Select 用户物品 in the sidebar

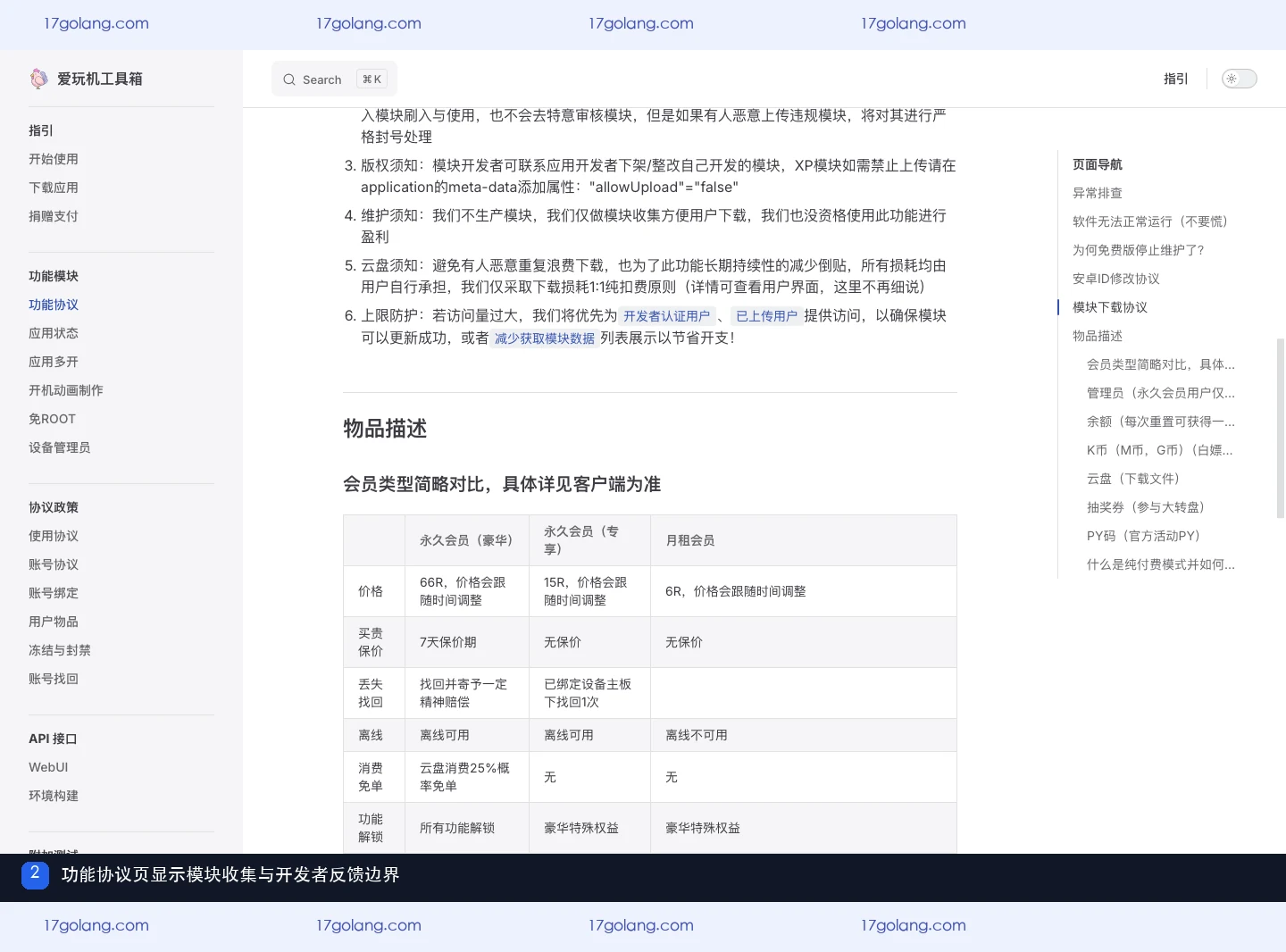click(54, 622)
